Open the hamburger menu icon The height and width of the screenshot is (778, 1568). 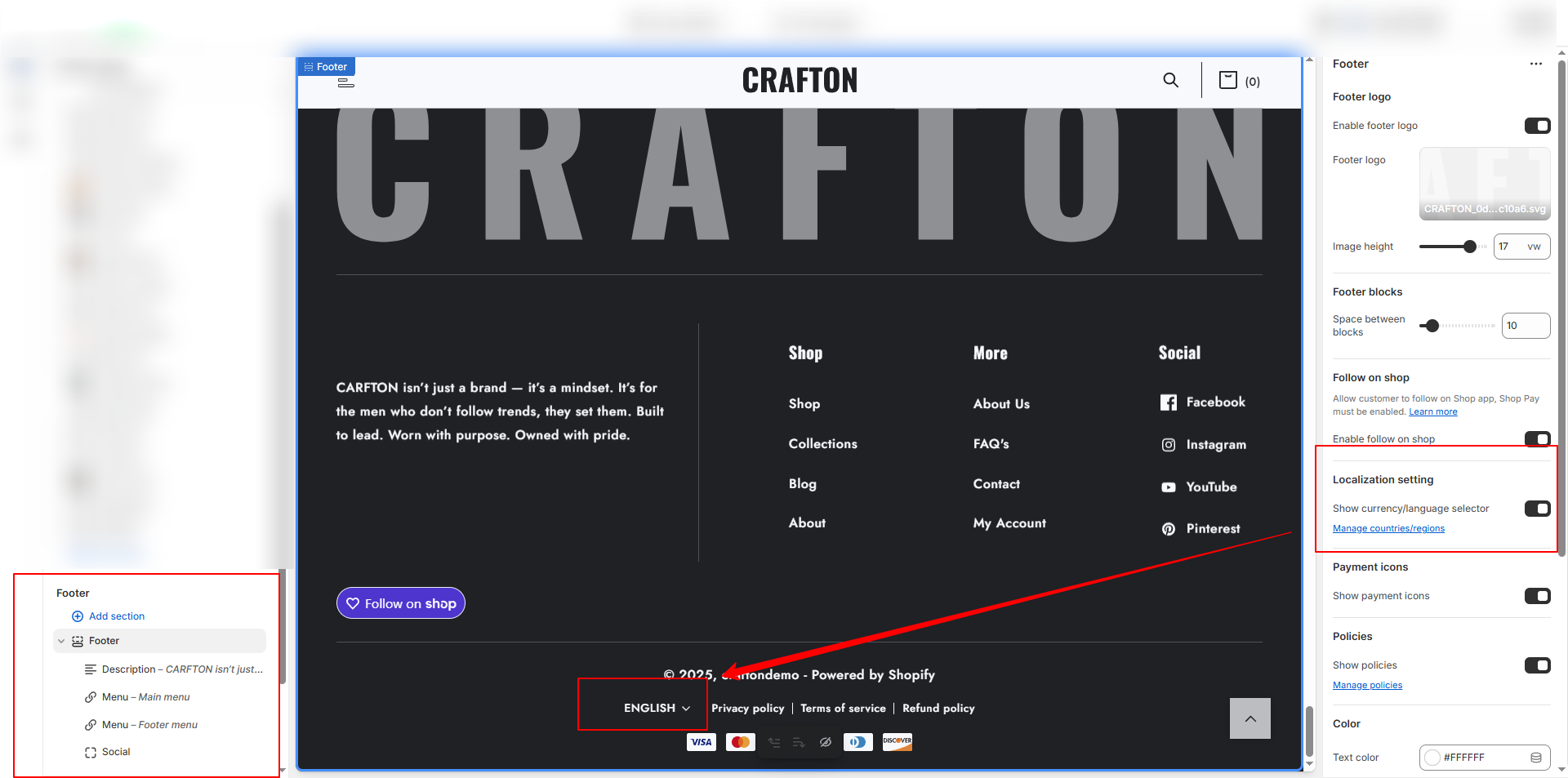click(345, 82)
